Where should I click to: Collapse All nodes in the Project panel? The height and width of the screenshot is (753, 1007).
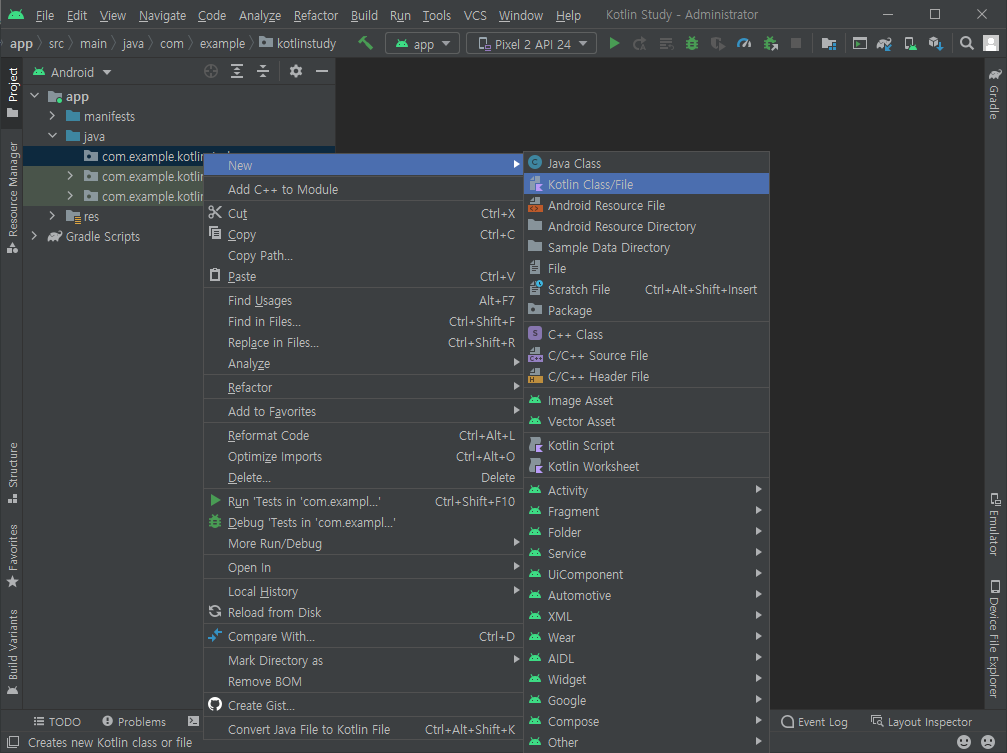[263, 71]
